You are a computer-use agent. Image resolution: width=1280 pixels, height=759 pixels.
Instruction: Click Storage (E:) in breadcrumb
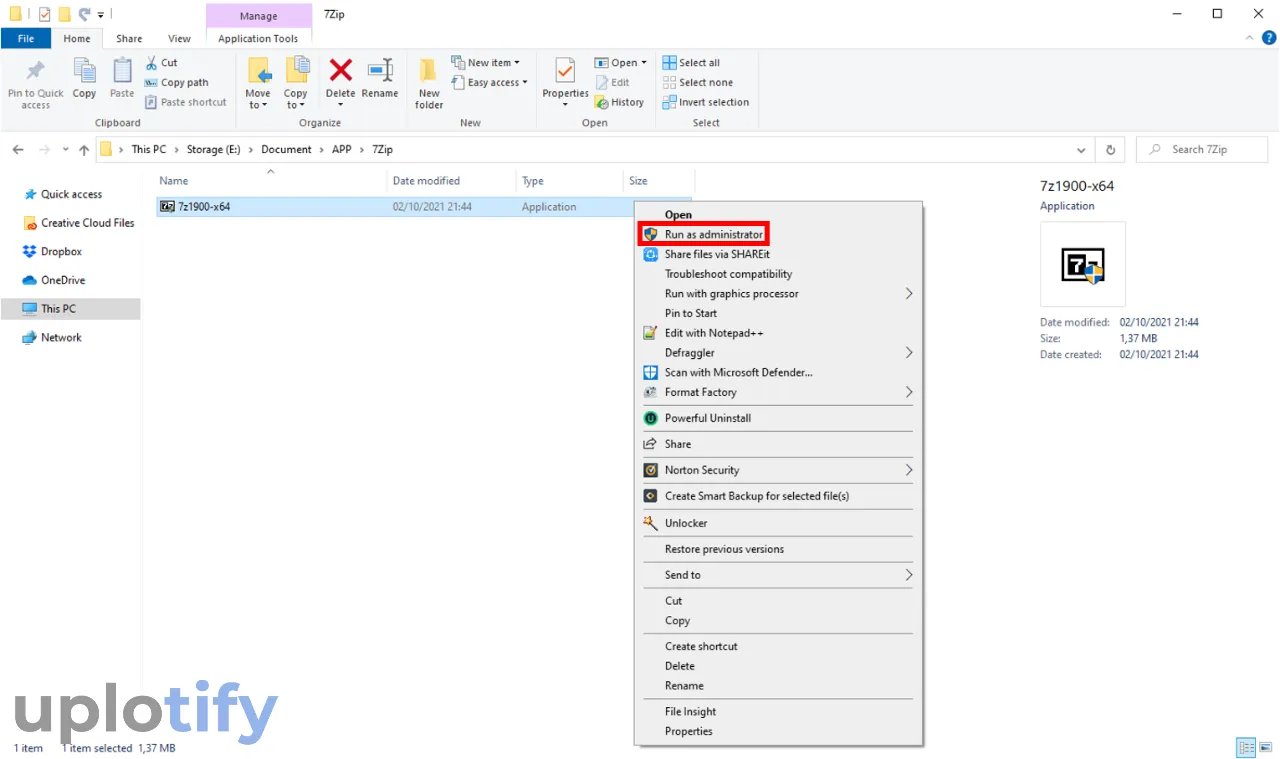point(214,150)
